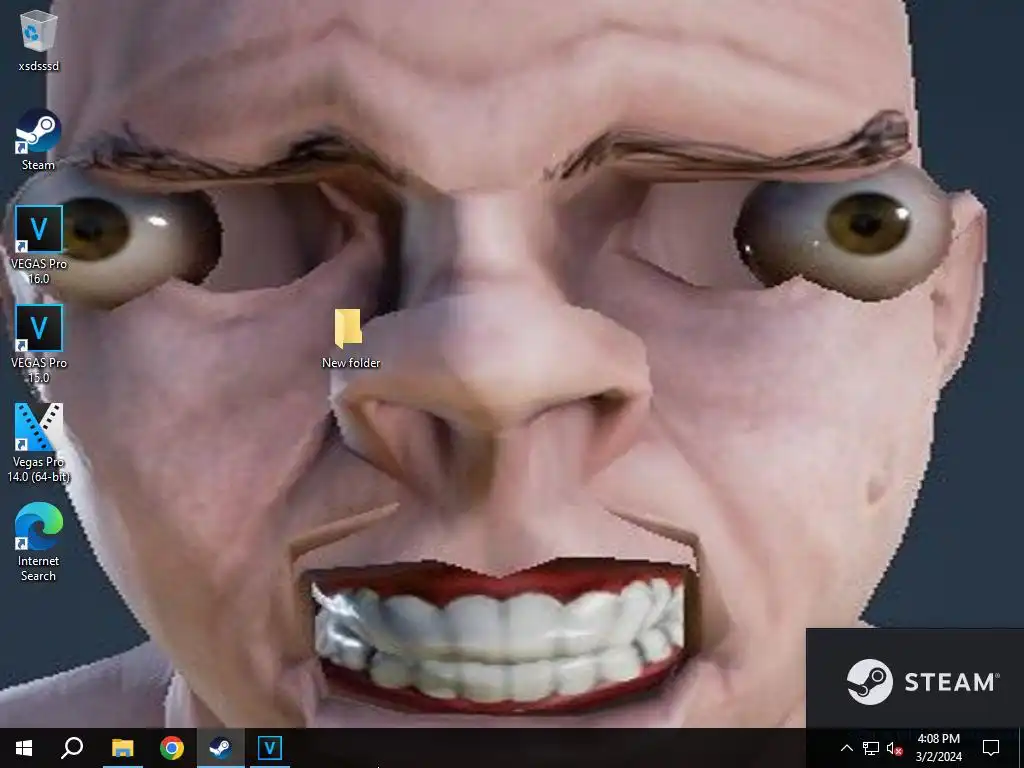This screenshot has width=1024, height=768.
Task: Select the VEGAS Pro 15.0 desktop shortcut
Action: pos(39,344)
